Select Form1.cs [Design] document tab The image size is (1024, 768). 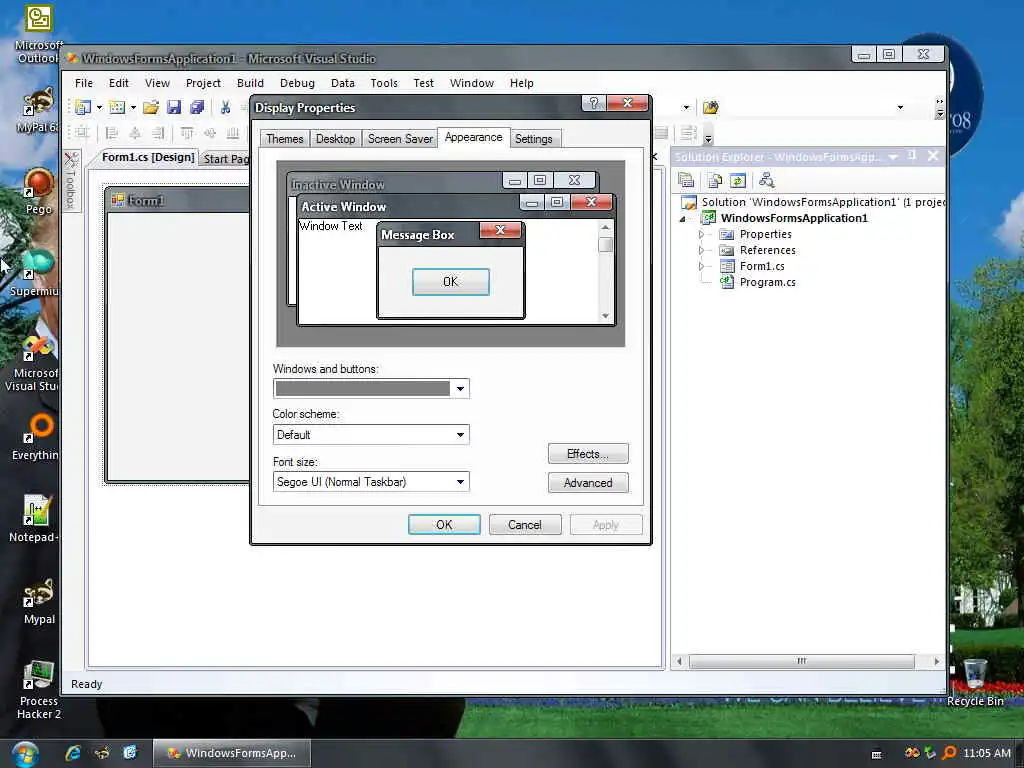tap(148, 157)
